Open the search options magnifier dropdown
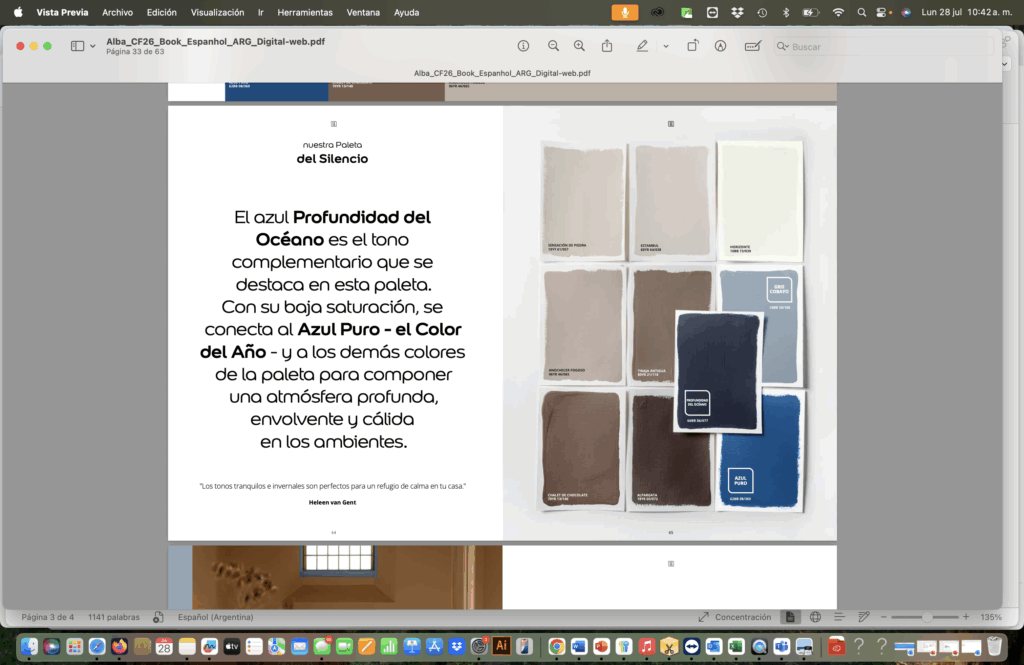 click(783, 47)
